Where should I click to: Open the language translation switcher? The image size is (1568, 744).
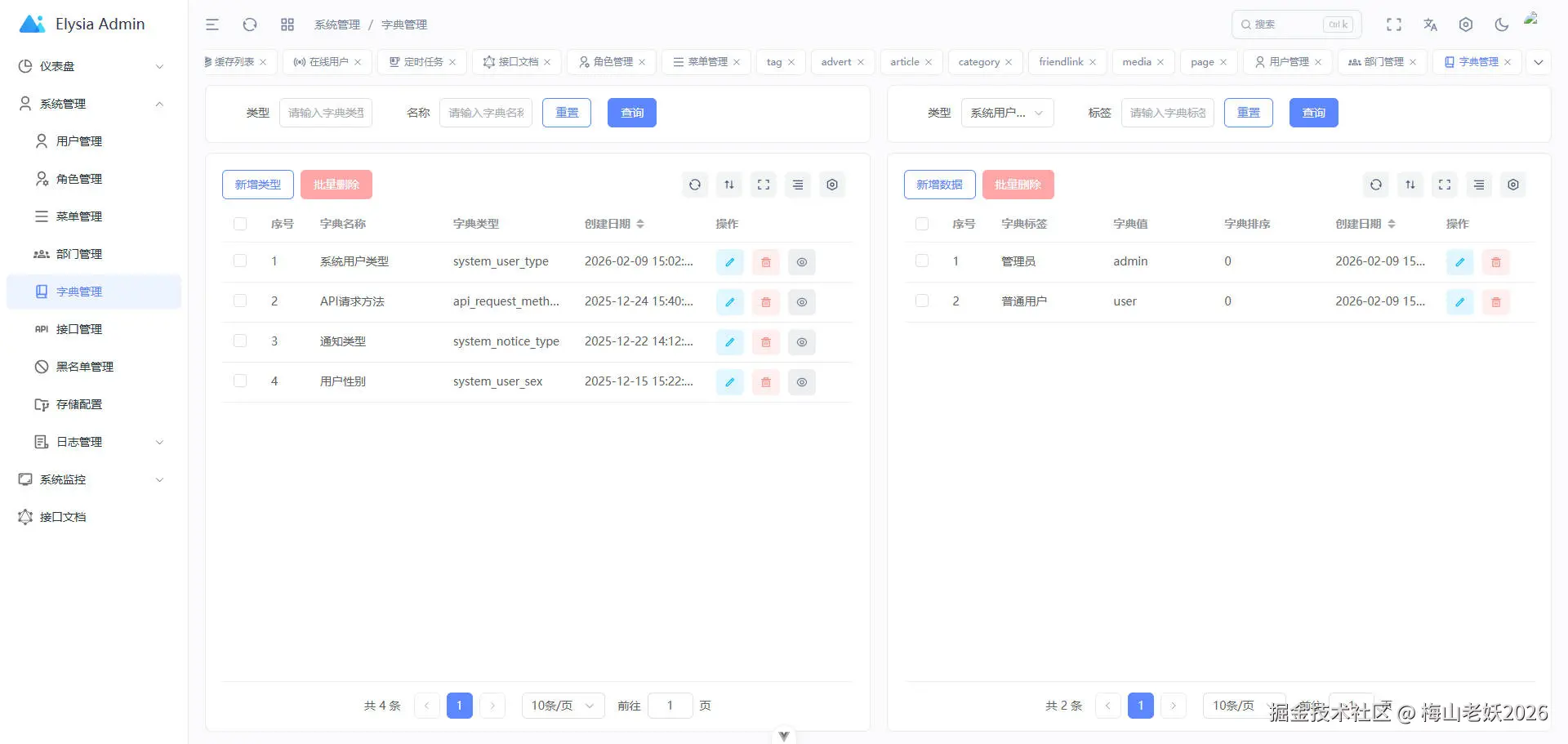coord(1430,25)
